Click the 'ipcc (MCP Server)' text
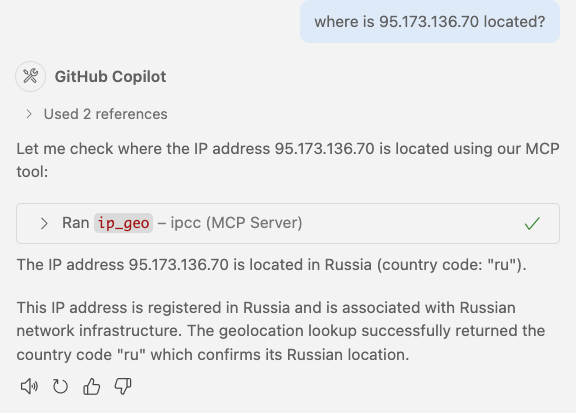576x413 pixels. tap(236, 223)
